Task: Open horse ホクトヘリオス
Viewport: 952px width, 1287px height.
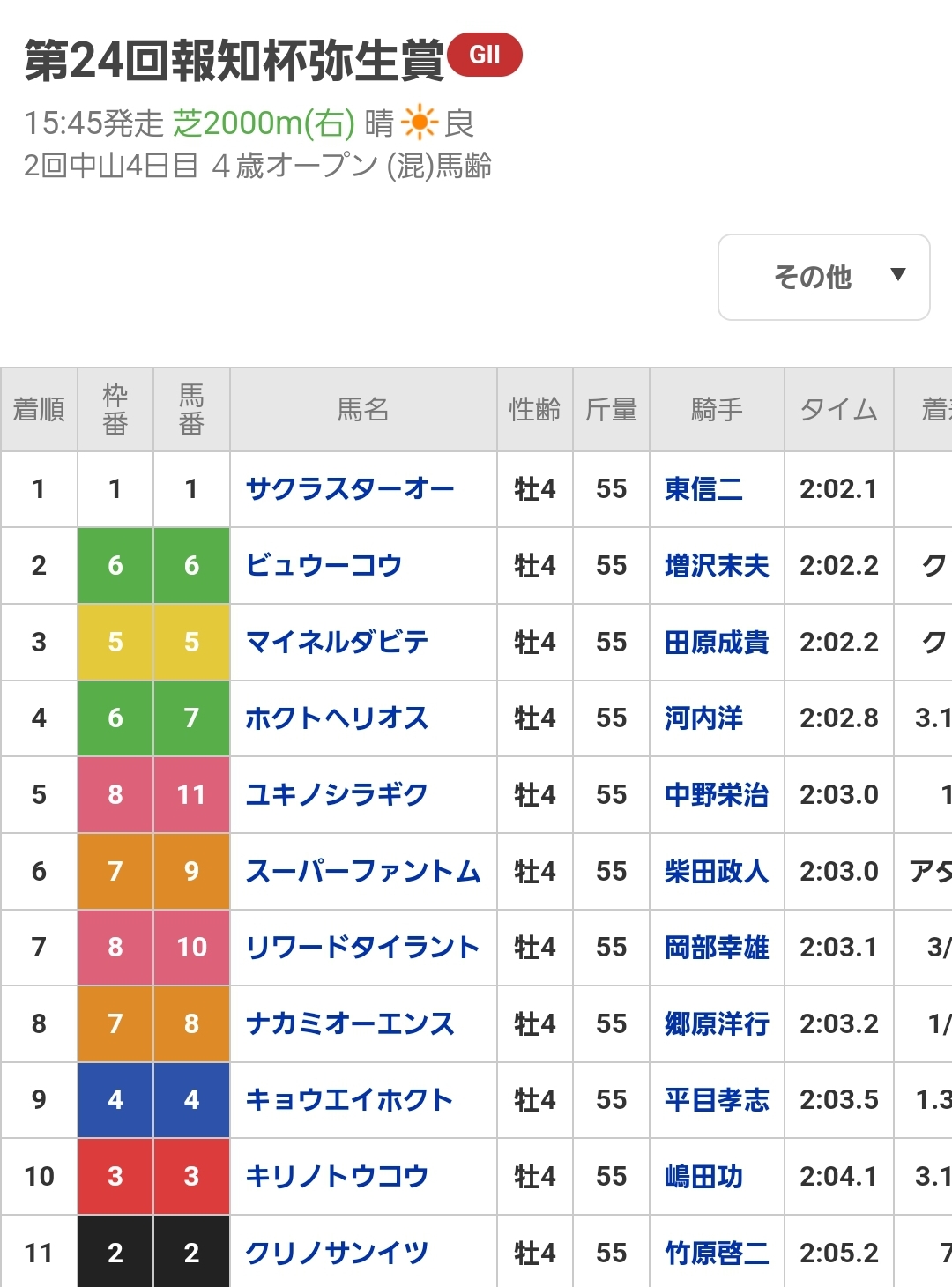Action: [337, 718]
